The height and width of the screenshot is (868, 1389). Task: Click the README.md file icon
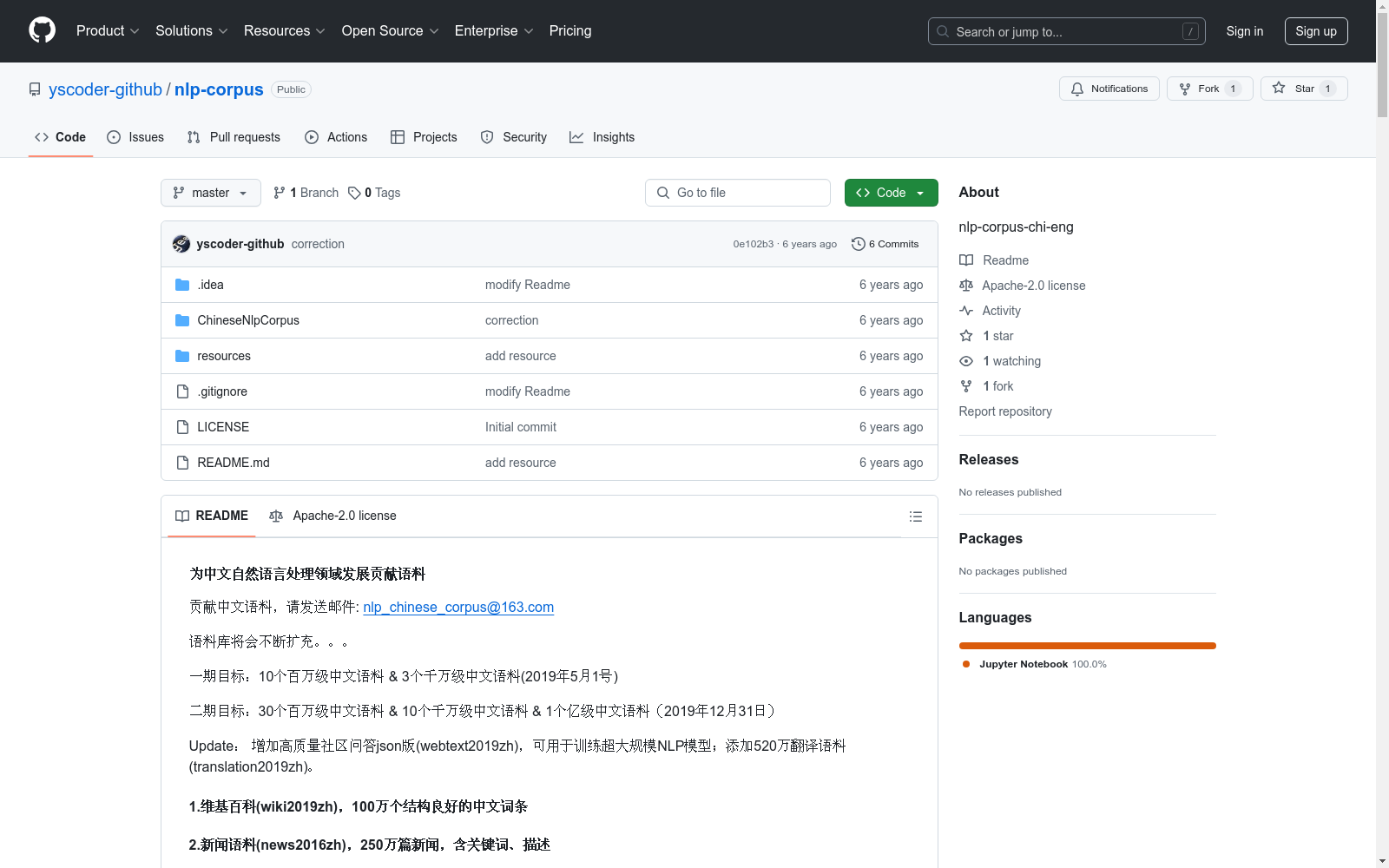[x=182, y=463]
